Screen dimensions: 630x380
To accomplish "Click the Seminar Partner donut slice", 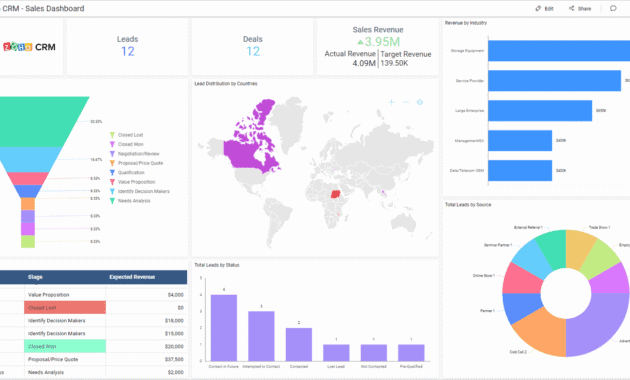I will tap(528, 260).
